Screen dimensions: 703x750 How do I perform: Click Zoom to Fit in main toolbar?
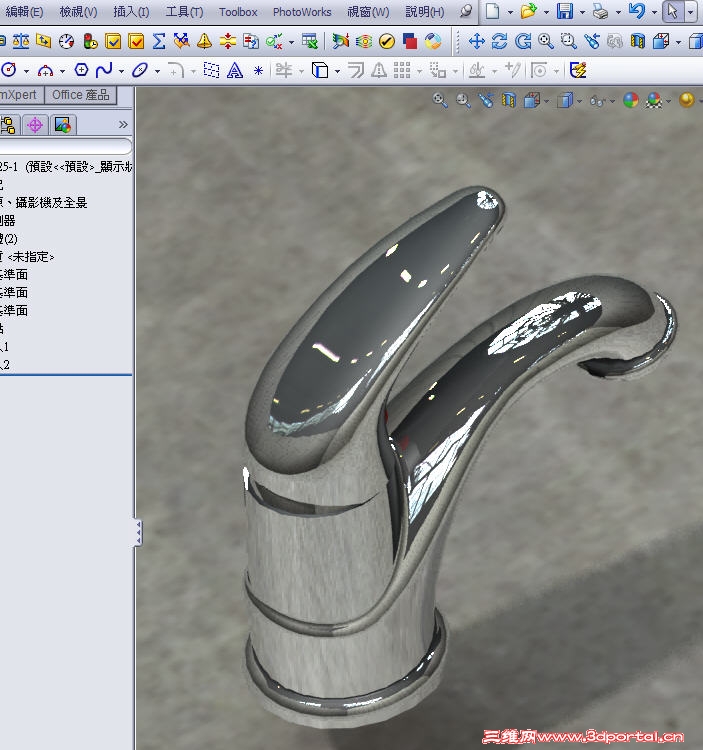point(546,42)
